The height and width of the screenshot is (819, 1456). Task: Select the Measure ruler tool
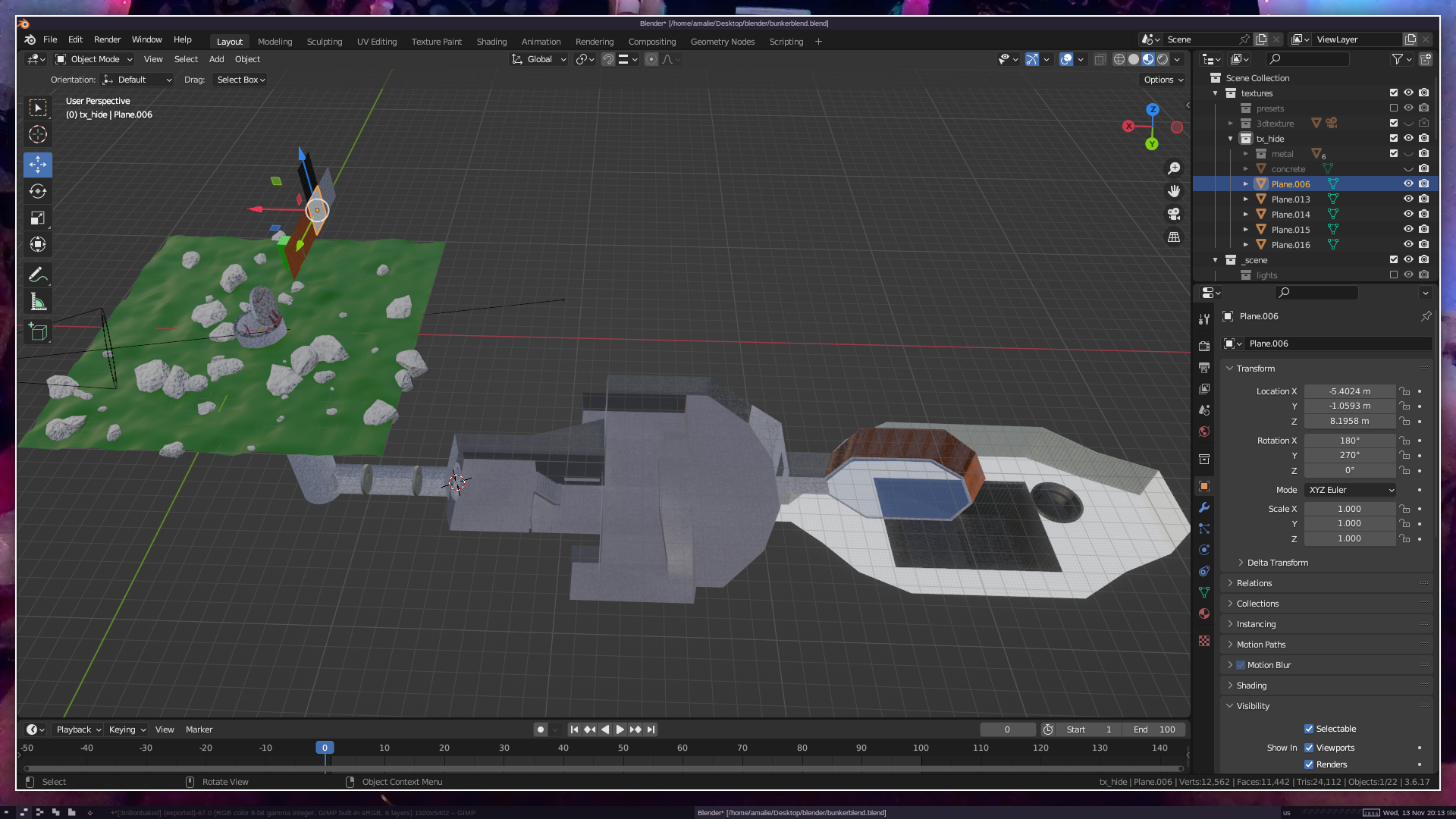coord(38,303)
